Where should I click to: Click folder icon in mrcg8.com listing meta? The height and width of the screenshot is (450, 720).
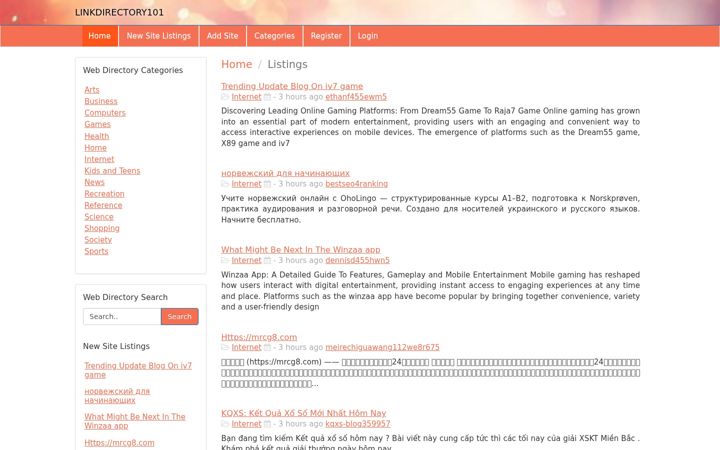225,347
